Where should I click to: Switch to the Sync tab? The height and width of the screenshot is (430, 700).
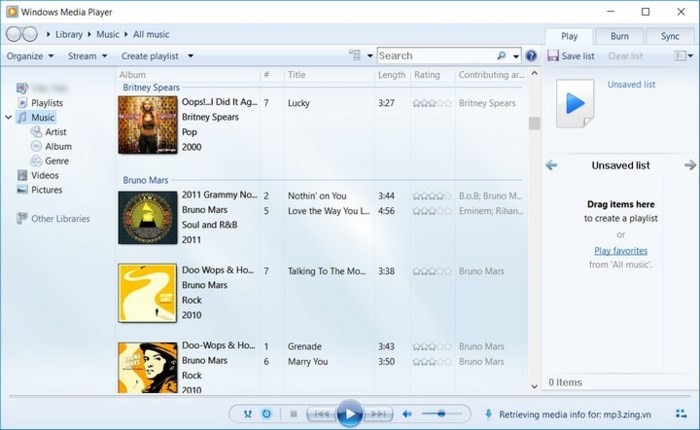[x=669, y=36]
